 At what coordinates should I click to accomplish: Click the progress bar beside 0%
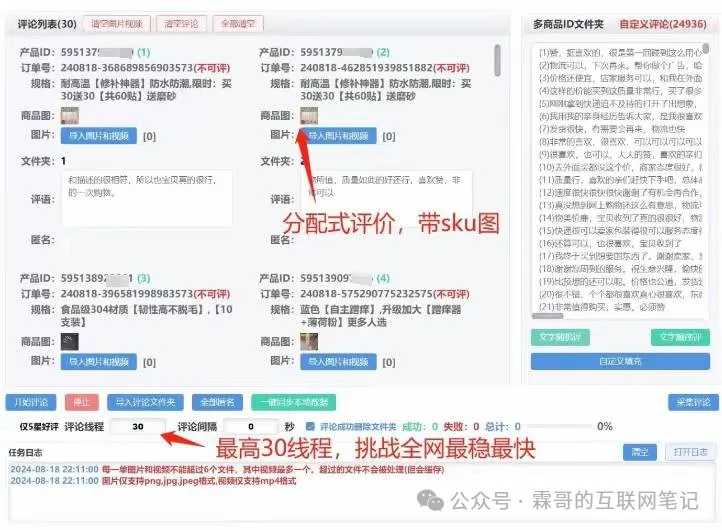pos(559,426)
